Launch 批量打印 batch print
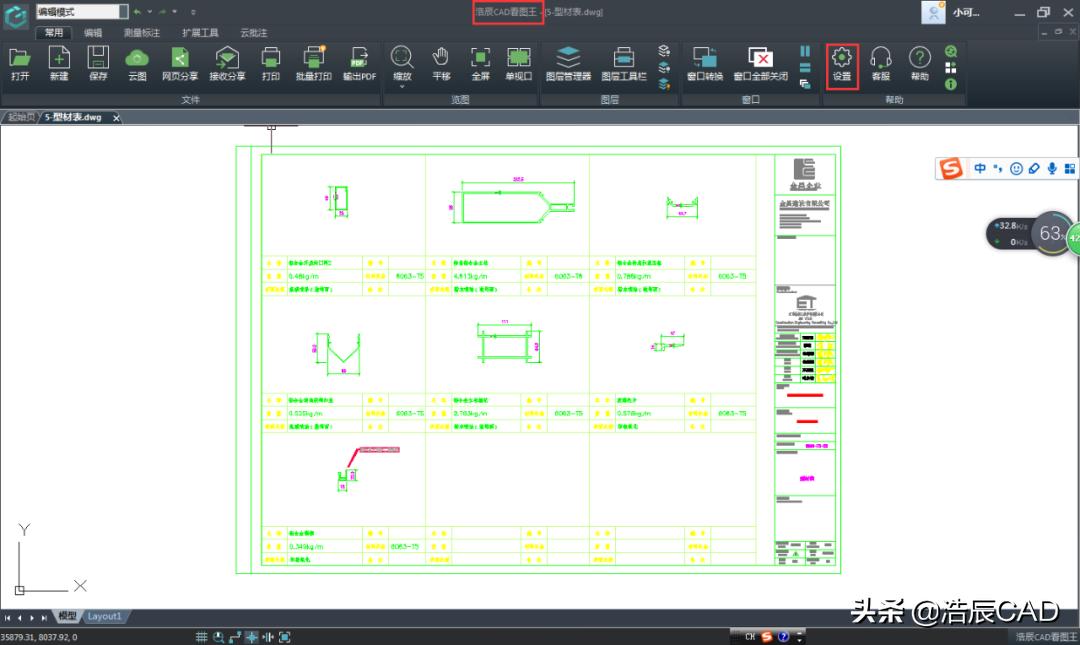 point(313,64)
